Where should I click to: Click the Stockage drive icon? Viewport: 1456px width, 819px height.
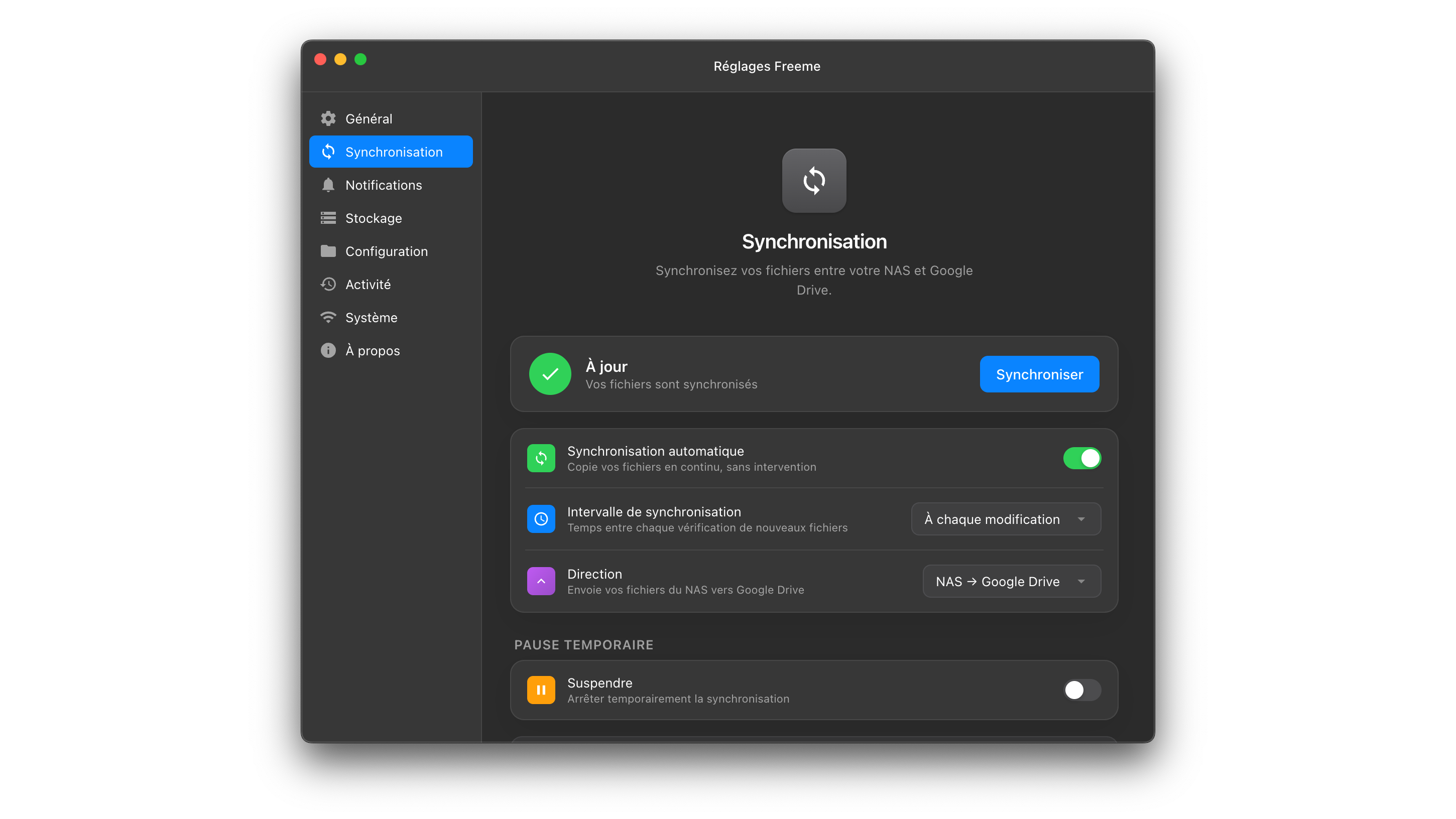(328, 218)
